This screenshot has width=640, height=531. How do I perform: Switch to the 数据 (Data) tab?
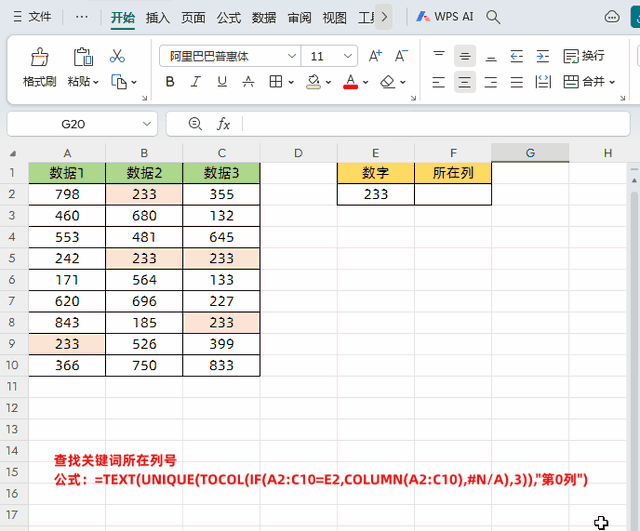point(264,18)
